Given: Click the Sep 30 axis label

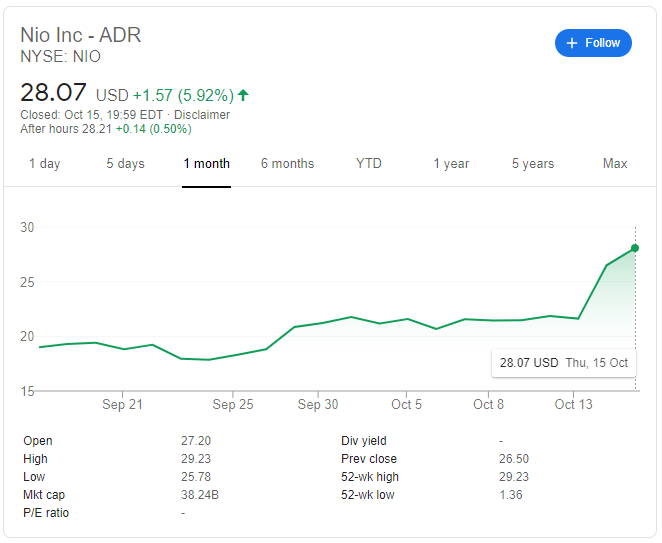Looking at the screenshot, I should click(318, 405).
